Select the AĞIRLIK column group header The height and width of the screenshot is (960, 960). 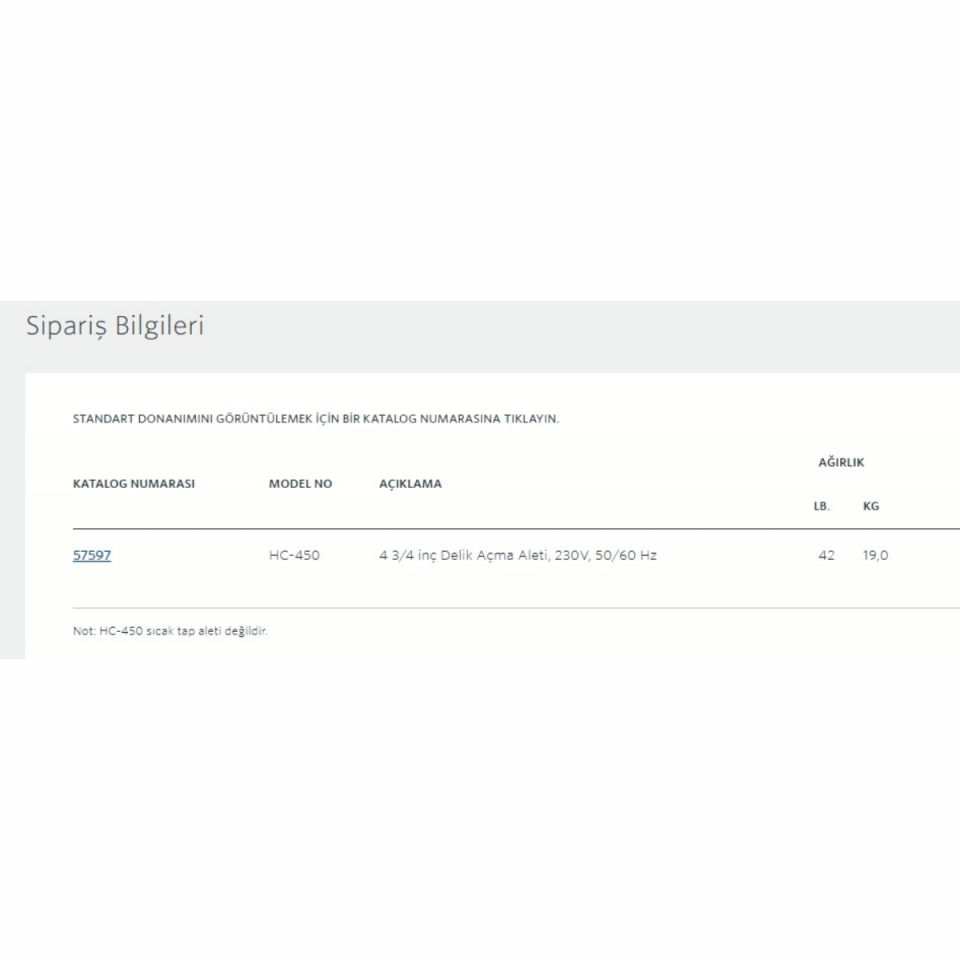[x=841, y=463]
